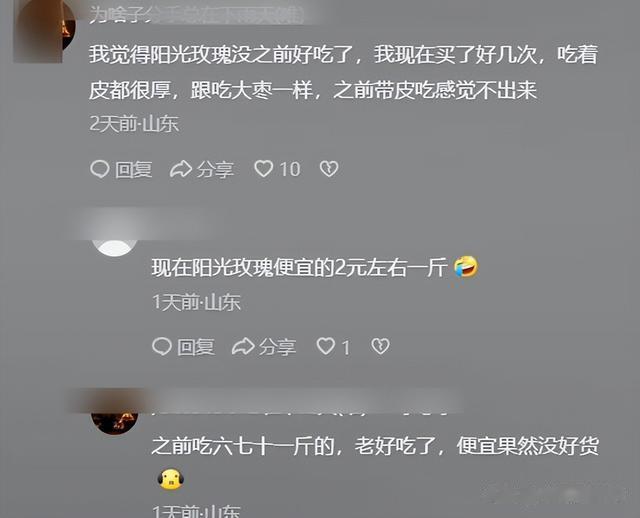This screenshot has height=518, width=640.
Task: Open the white avatar of second commenter
Action: [x=114, y=245]
